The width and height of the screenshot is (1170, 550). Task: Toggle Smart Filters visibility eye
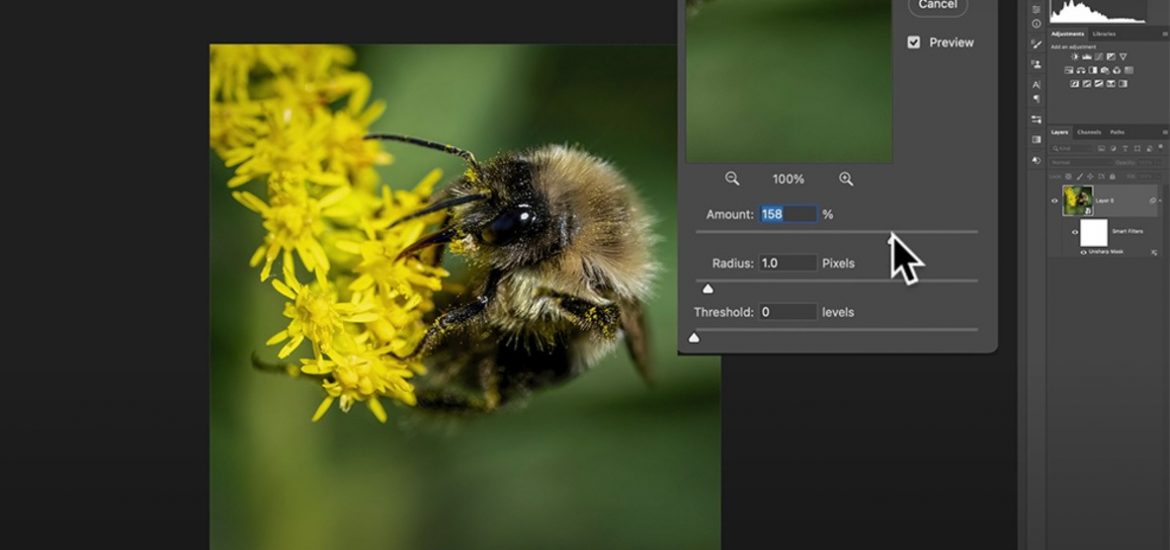point(1075,232)
